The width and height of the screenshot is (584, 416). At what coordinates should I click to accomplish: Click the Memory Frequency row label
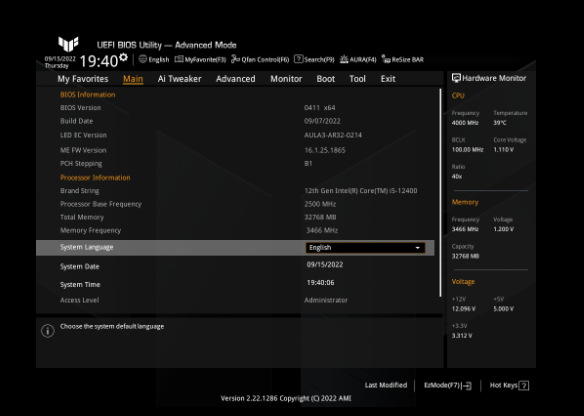(x=91, y=231)
